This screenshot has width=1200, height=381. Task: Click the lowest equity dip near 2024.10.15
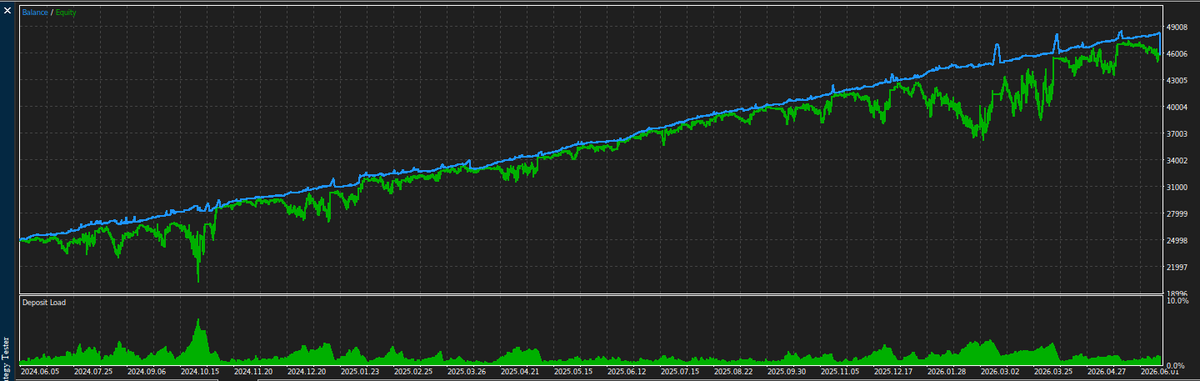pyautogui.click(x=198, y=279)
